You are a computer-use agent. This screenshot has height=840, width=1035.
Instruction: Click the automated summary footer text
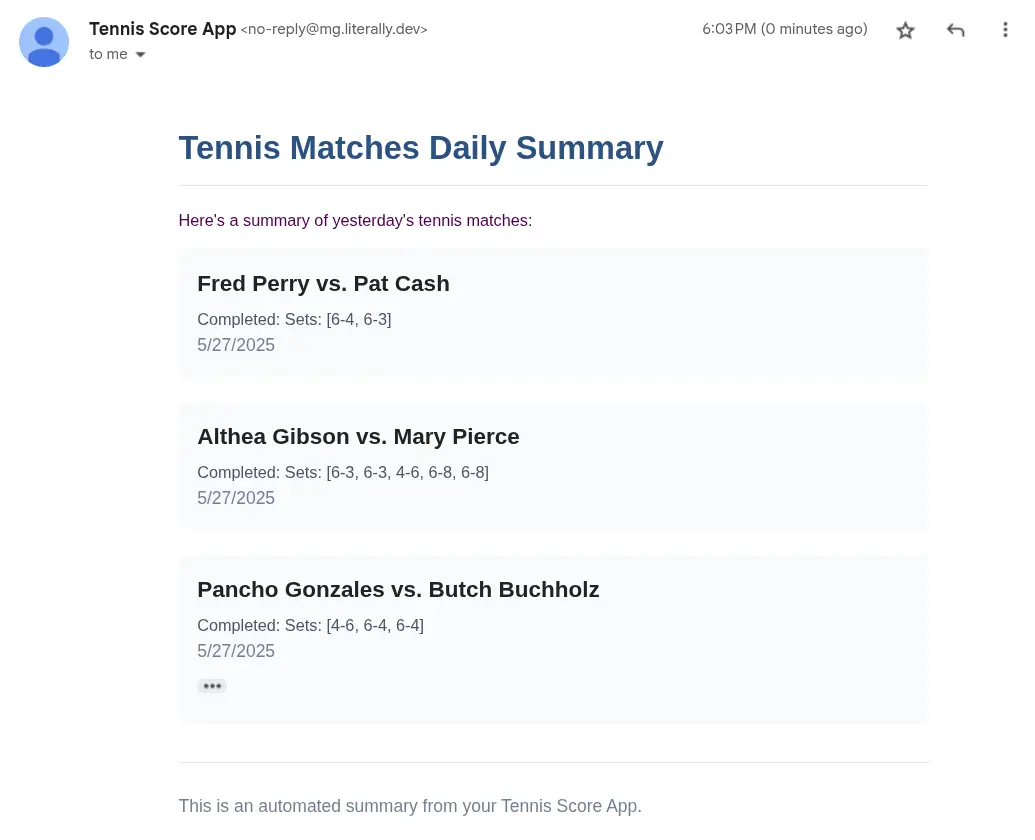click(x=410, y=806)
